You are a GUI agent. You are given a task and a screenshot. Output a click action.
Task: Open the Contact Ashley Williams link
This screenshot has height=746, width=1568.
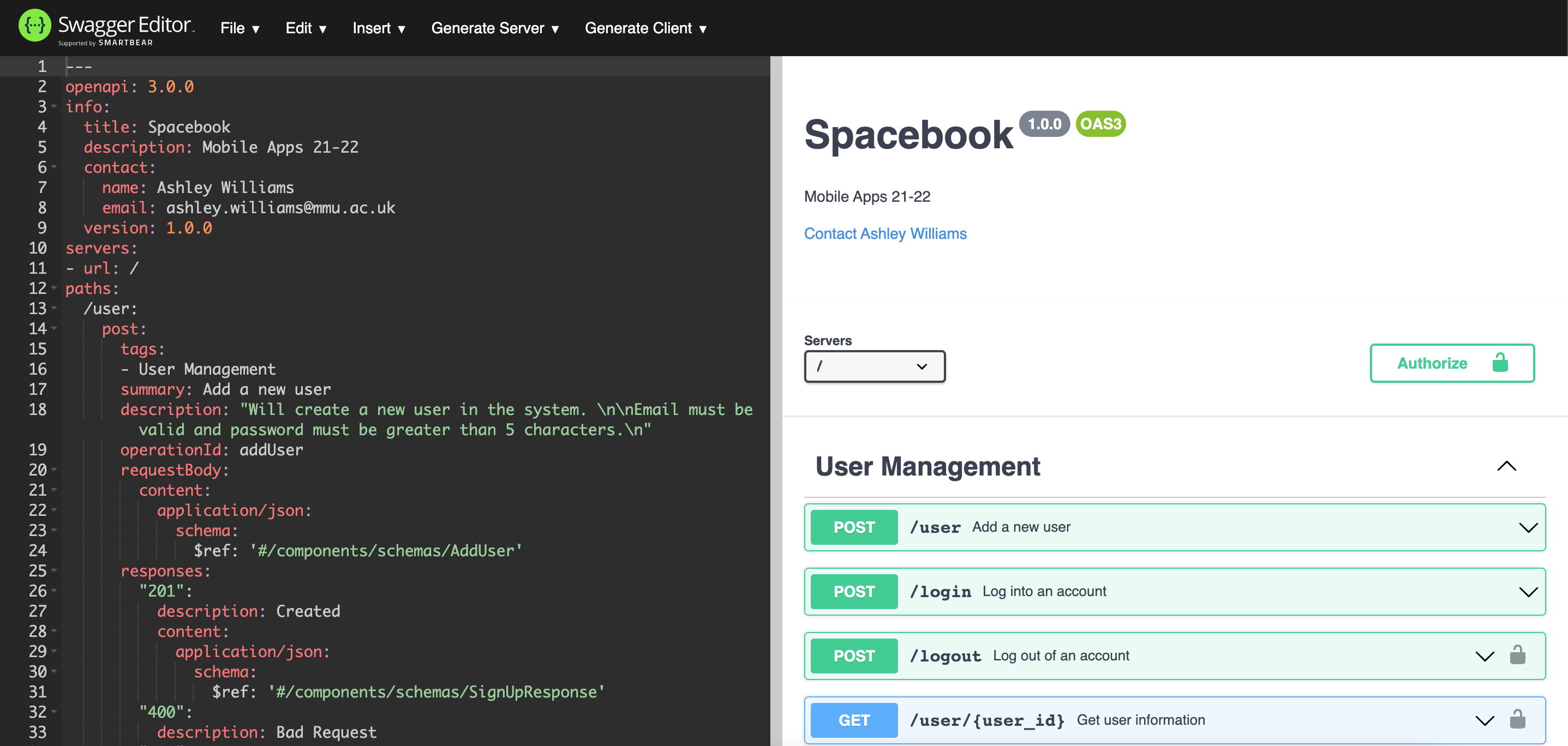coord(885,233)
